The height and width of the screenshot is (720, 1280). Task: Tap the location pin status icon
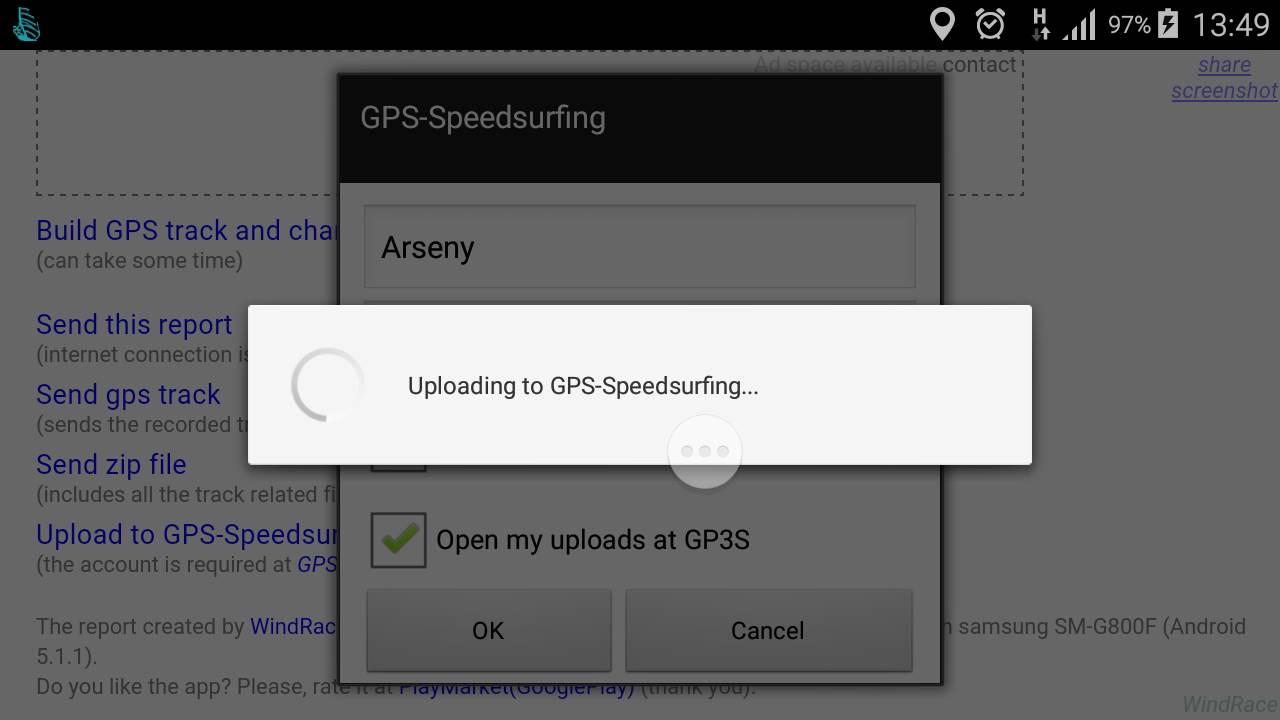point(942,24)
